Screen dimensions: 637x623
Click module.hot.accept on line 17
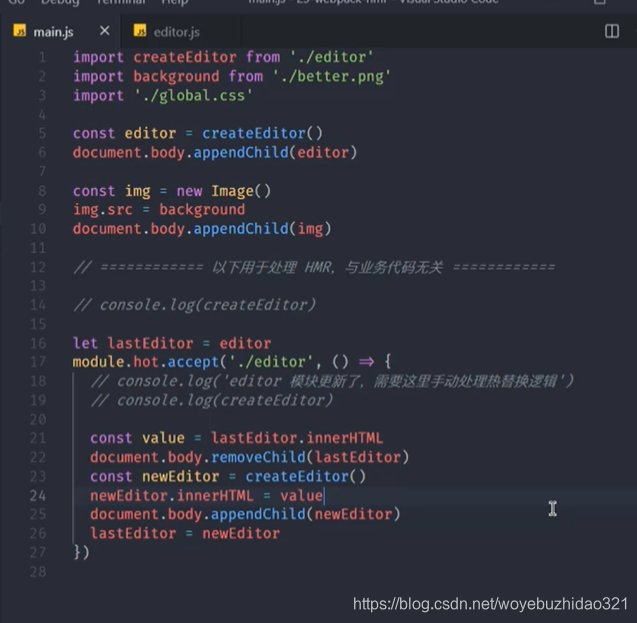point(146,362)
